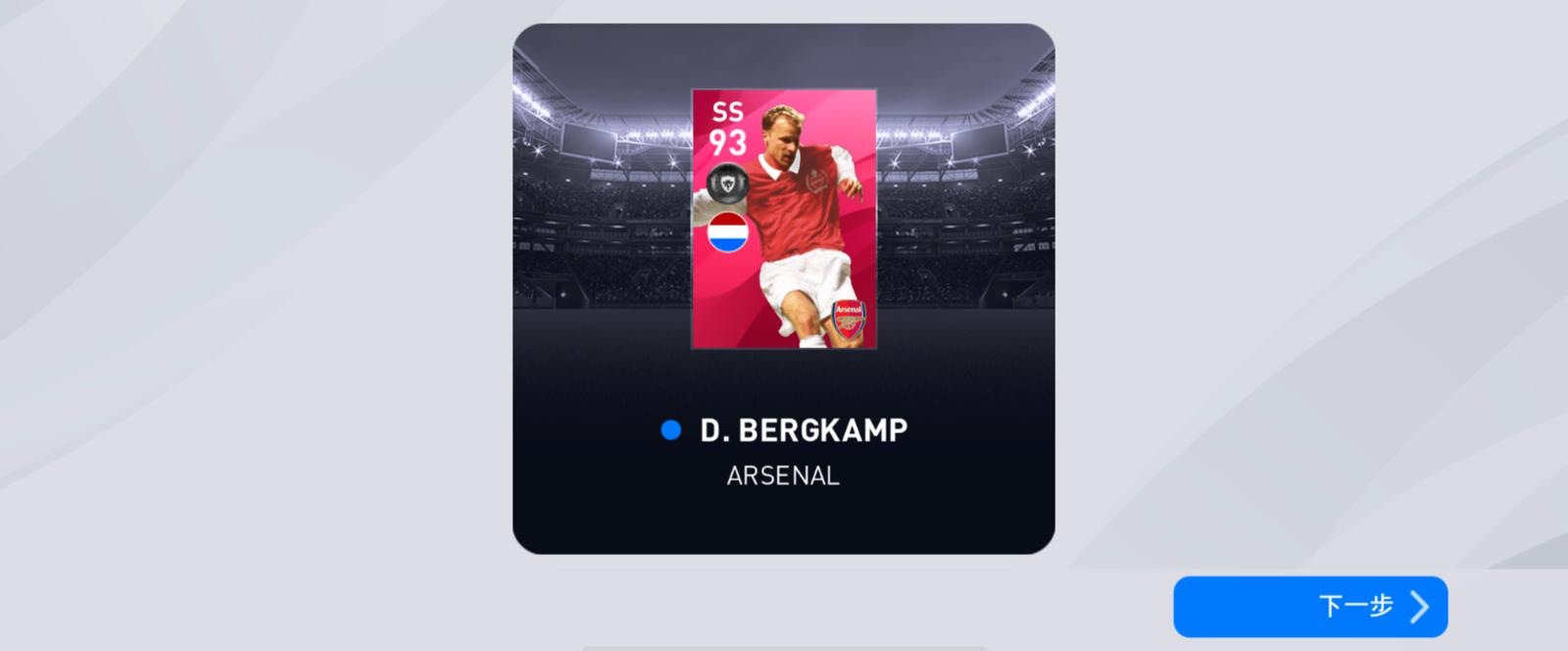Tap the 下一步 next step button

click(1310, 607)
